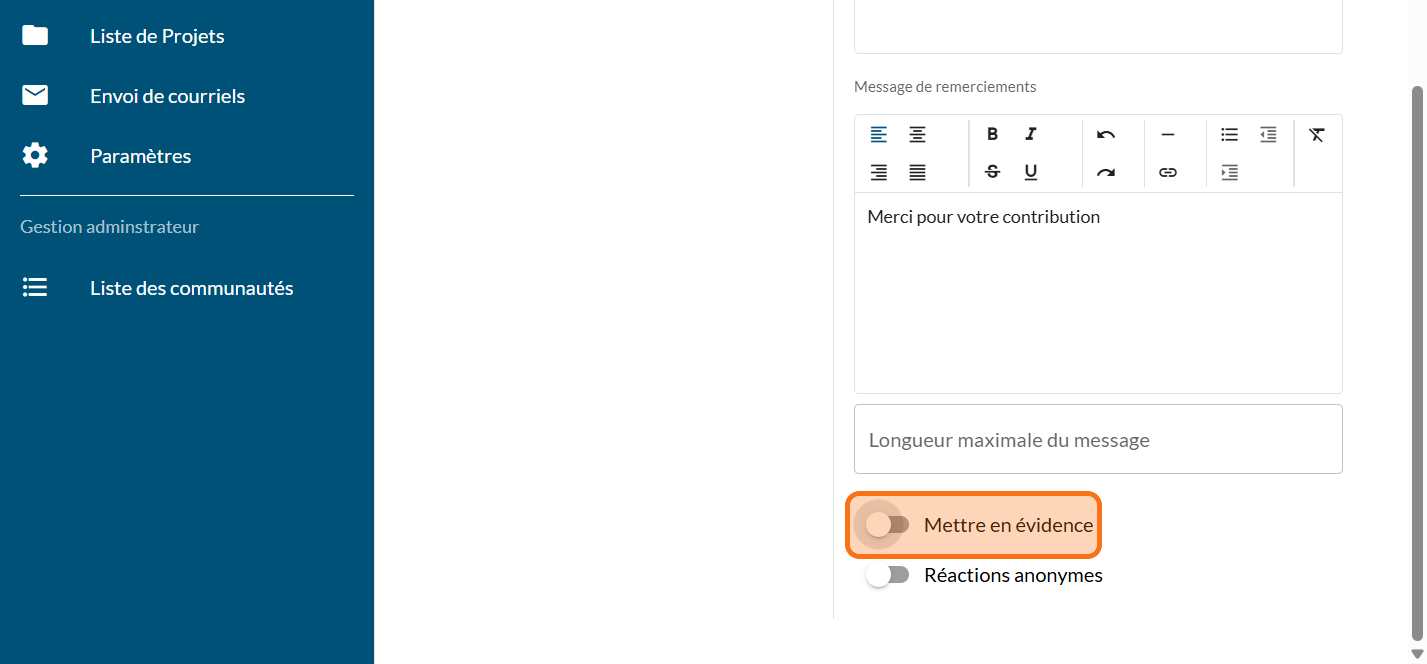Clear text formatting
This screenshot has width=1427, height=664.
[x=1316, y=134]
